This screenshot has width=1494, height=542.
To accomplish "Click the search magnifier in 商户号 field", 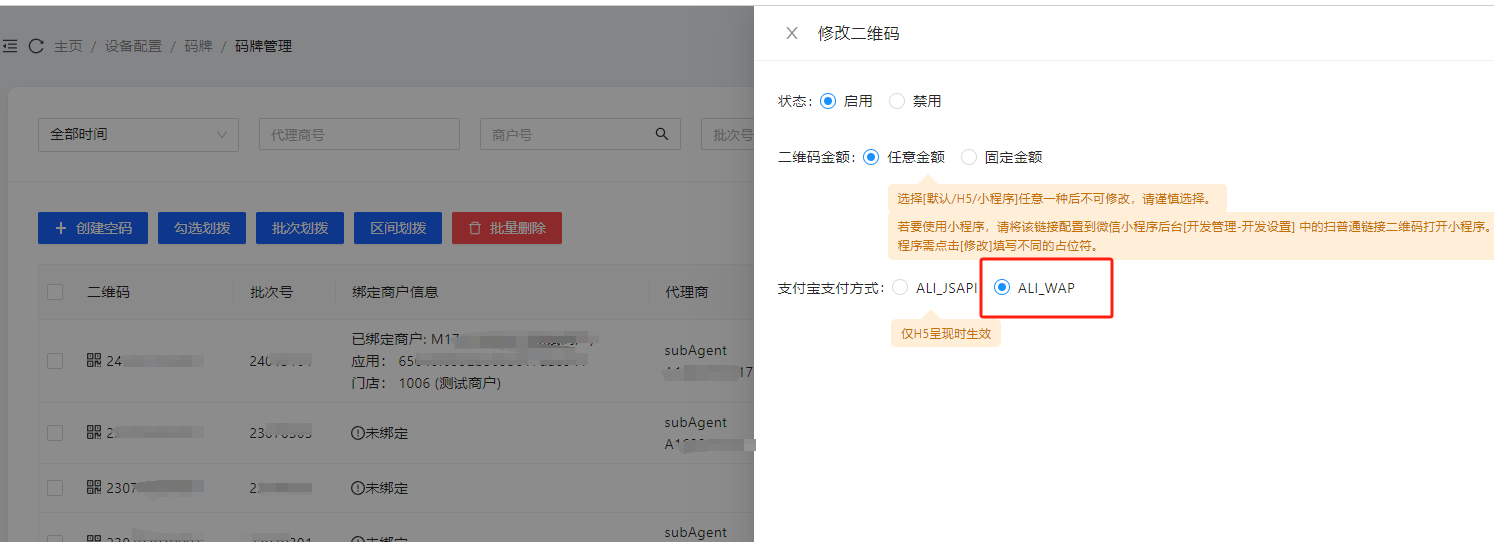I will tap(661, 134).
